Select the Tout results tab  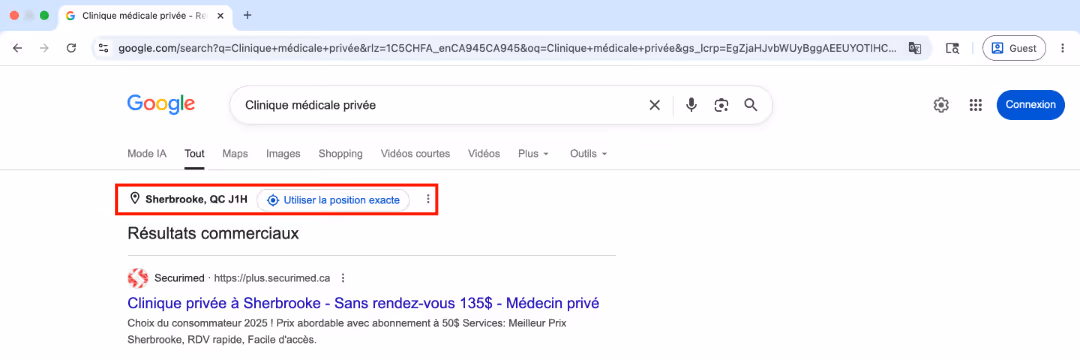click(x=194, y=153)
